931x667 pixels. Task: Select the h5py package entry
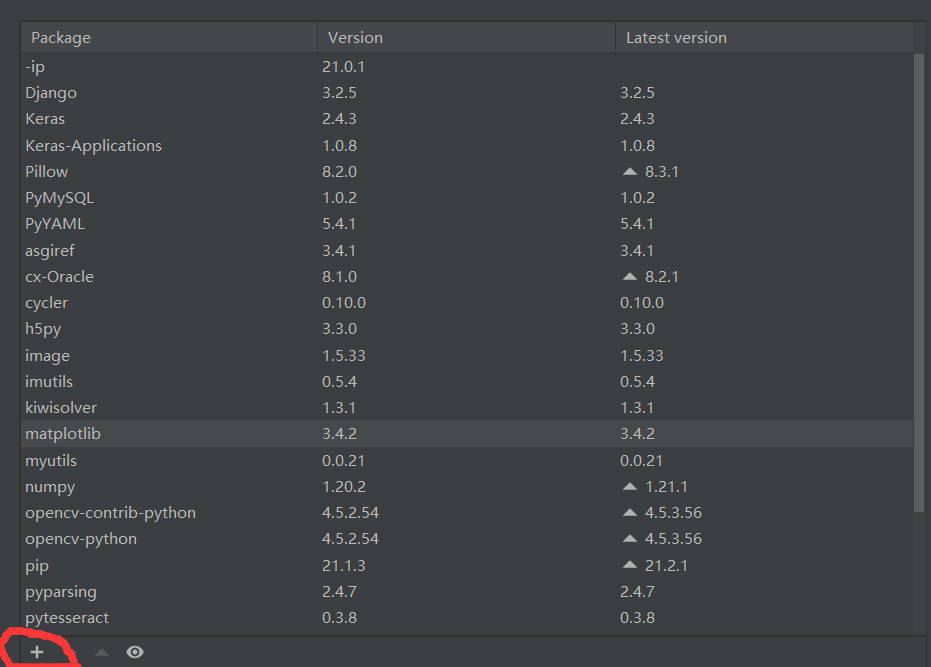[x=467, y=328]
